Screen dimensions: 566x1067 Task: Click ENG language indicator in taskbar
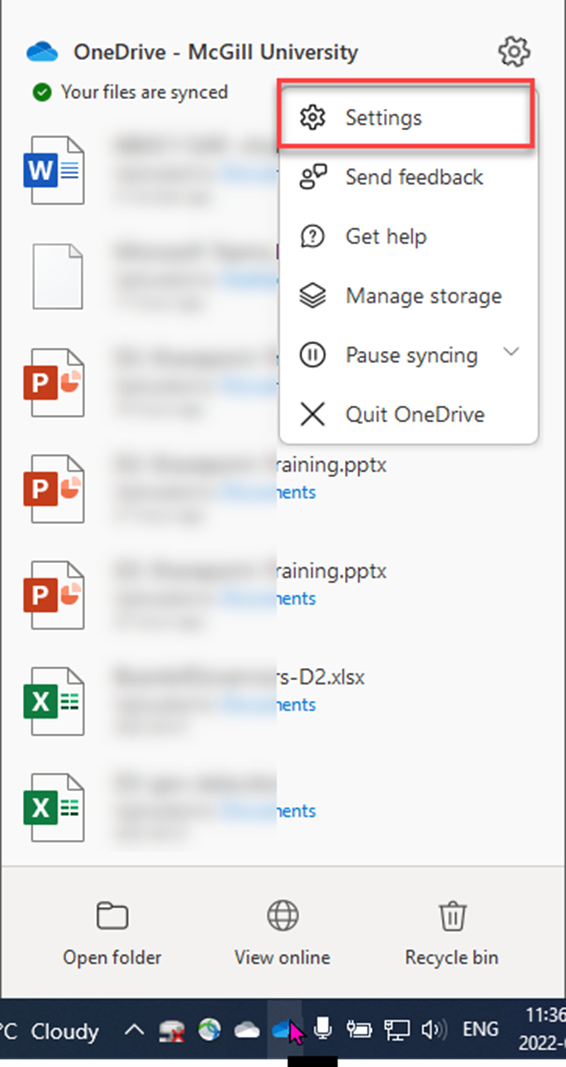click(x=481, y=1030)
